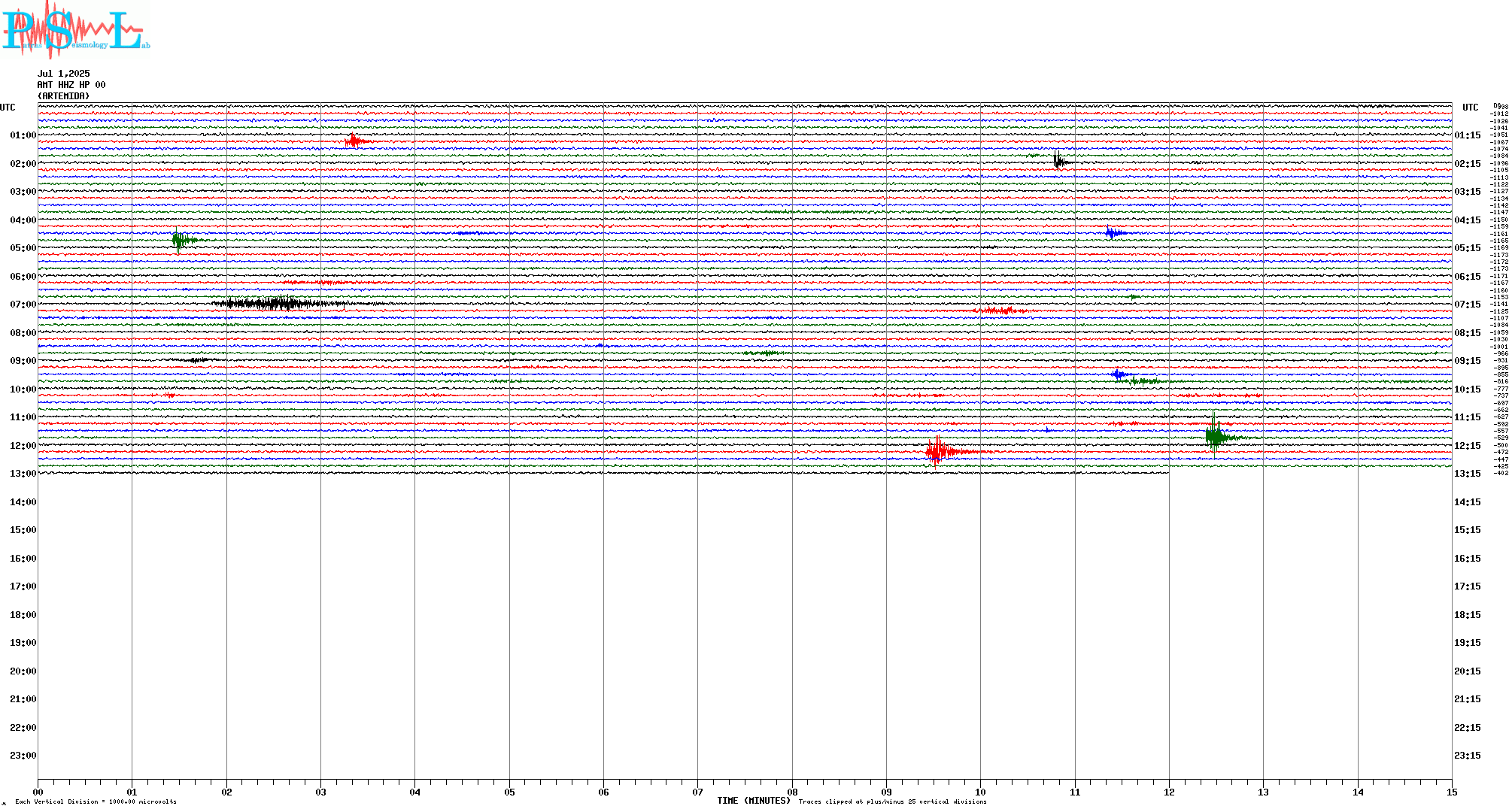Image resolution: width=1512 pixels, height=812 pixels.
Task: Click the '13:00' left time label
Action: click(23, 474)
